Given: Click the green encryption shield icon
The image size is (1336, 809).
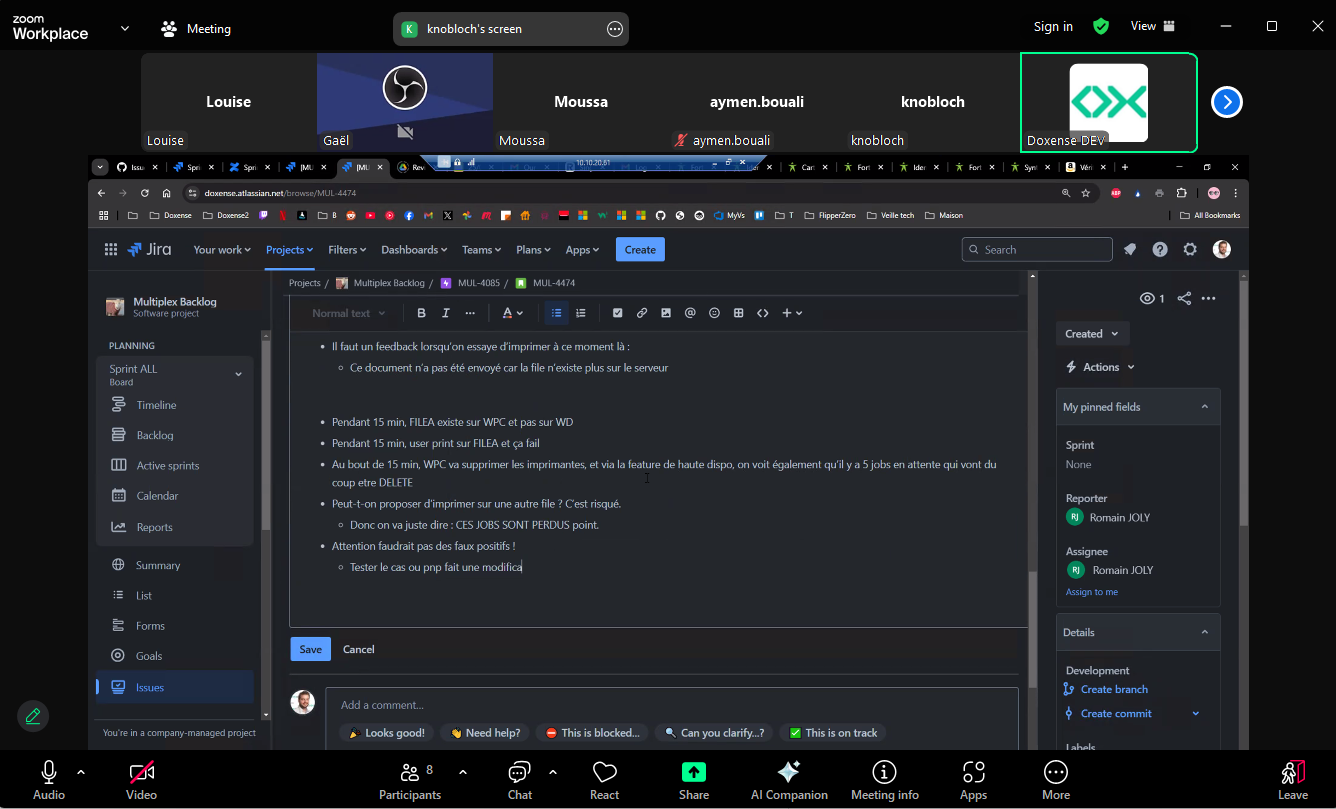Looking at the screenshot, I should click(1101, 27).
